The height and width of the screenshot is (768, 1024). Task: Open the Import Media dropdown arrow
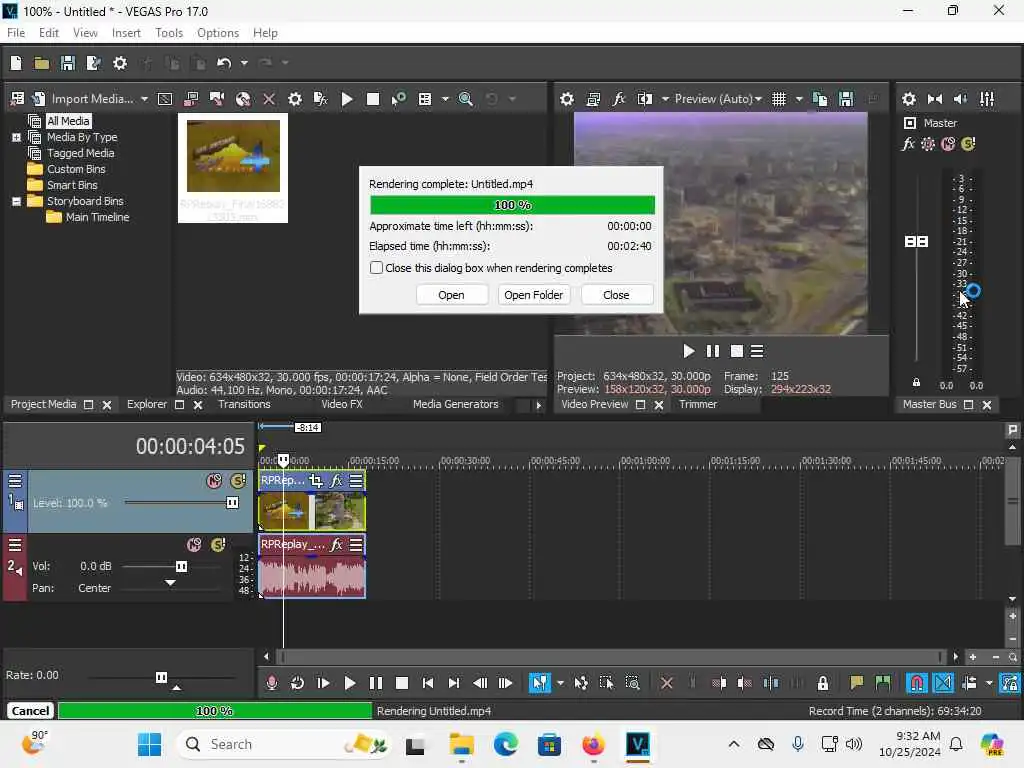coord(144,99)
